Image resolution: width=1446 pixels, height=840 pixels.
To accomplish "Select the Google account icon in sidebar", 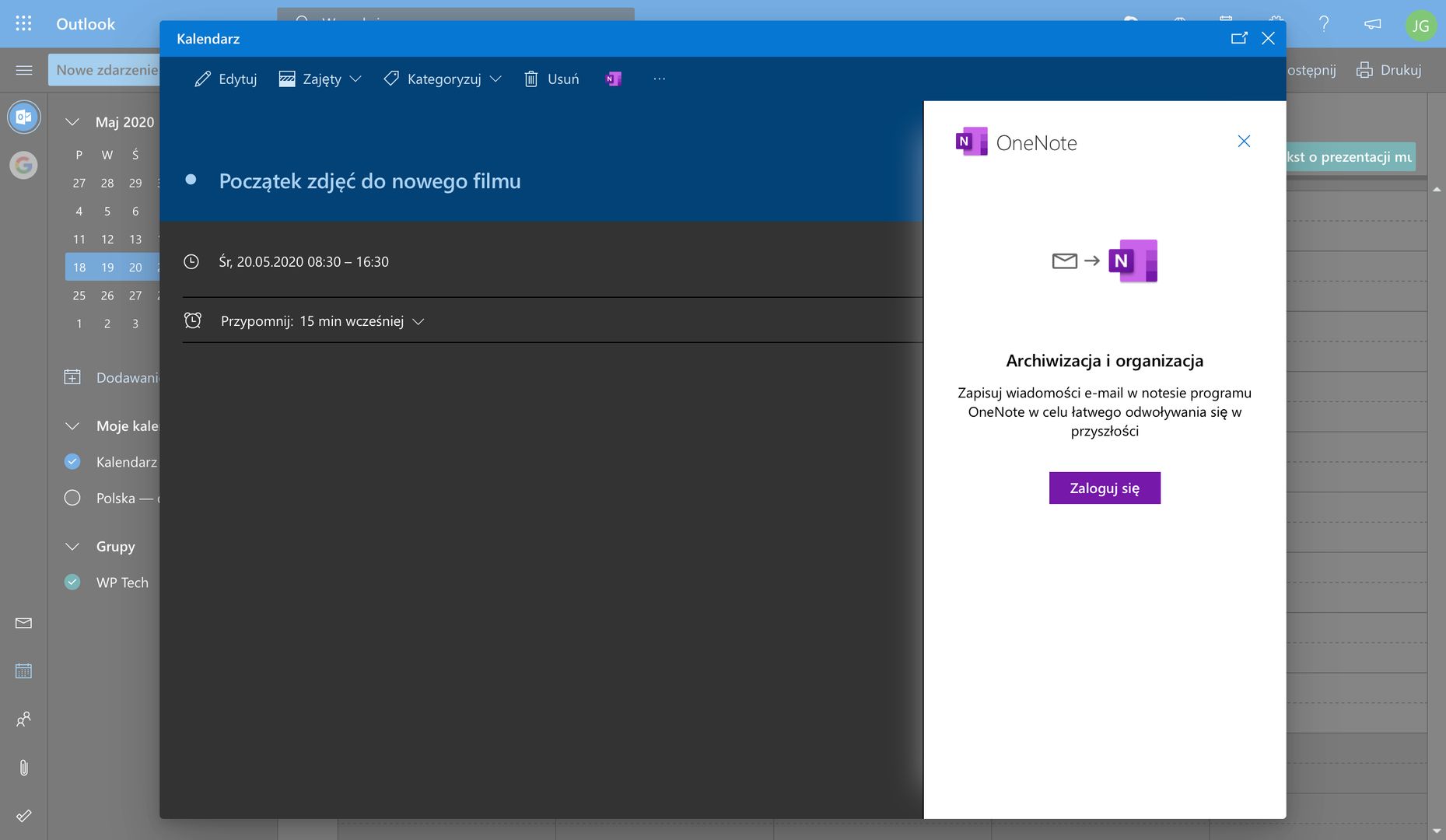I will click(x=23, y=165).
